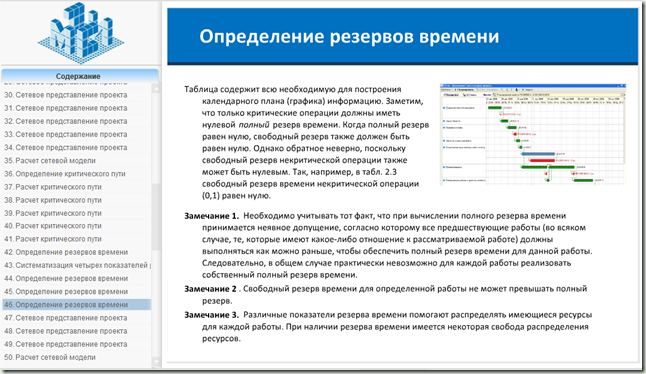646x374 pixels.
Task: Open the Содержание panel header
Action: point(80,76)
